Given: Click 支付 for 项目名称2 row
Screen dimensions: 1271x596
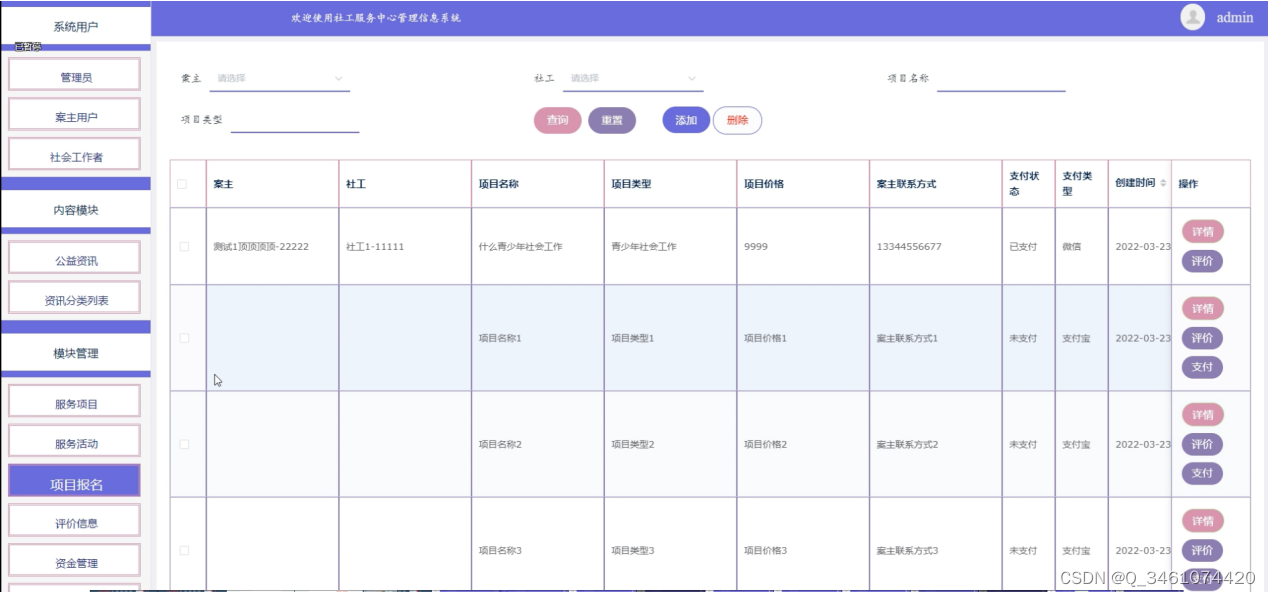Looking at the screenshot, I should (1203, 473).
